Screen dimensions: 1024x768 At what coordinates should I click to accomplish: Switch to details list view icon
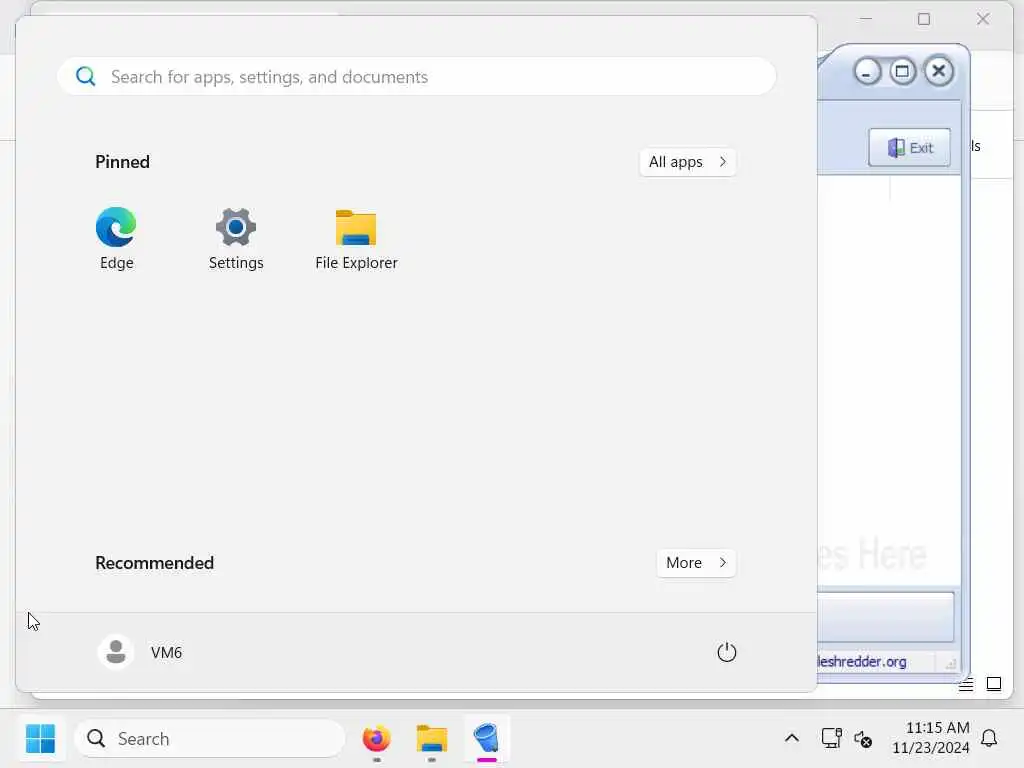[x=966, y=684]
